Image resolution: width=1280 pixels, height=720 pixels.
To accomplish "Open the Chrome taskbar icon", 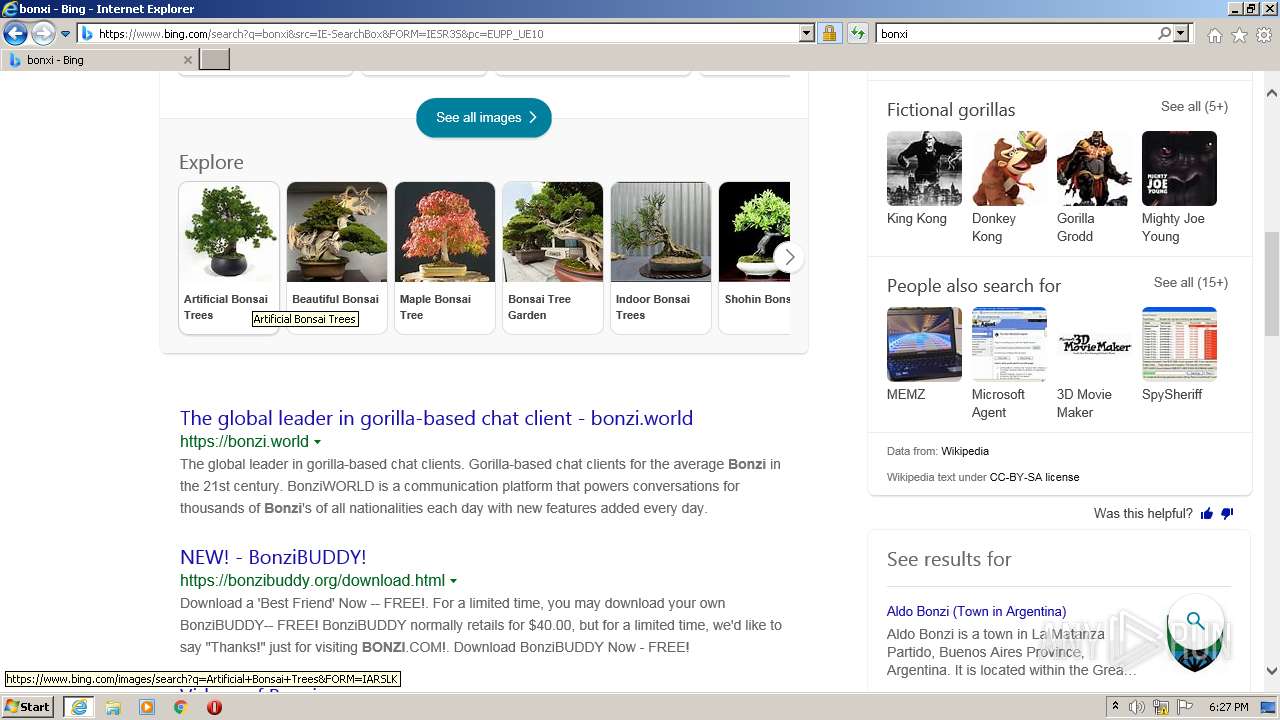I will 180,707.
